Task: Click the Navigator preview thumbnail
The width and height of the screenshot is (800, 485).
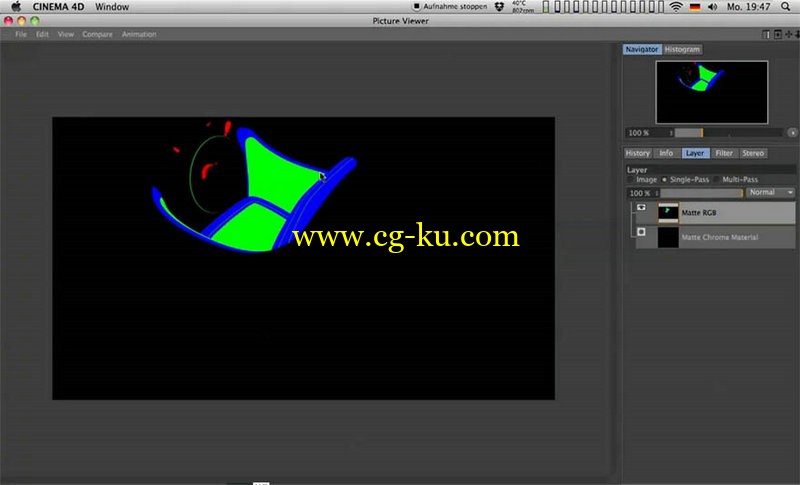Action: [x=711, y=92]
